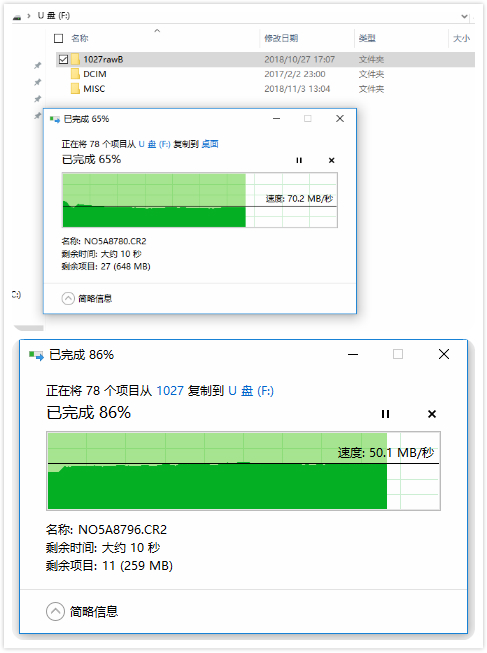Sort by 类型 column header
The width and height of the screenshot is (487, 653).
[367, 38]
